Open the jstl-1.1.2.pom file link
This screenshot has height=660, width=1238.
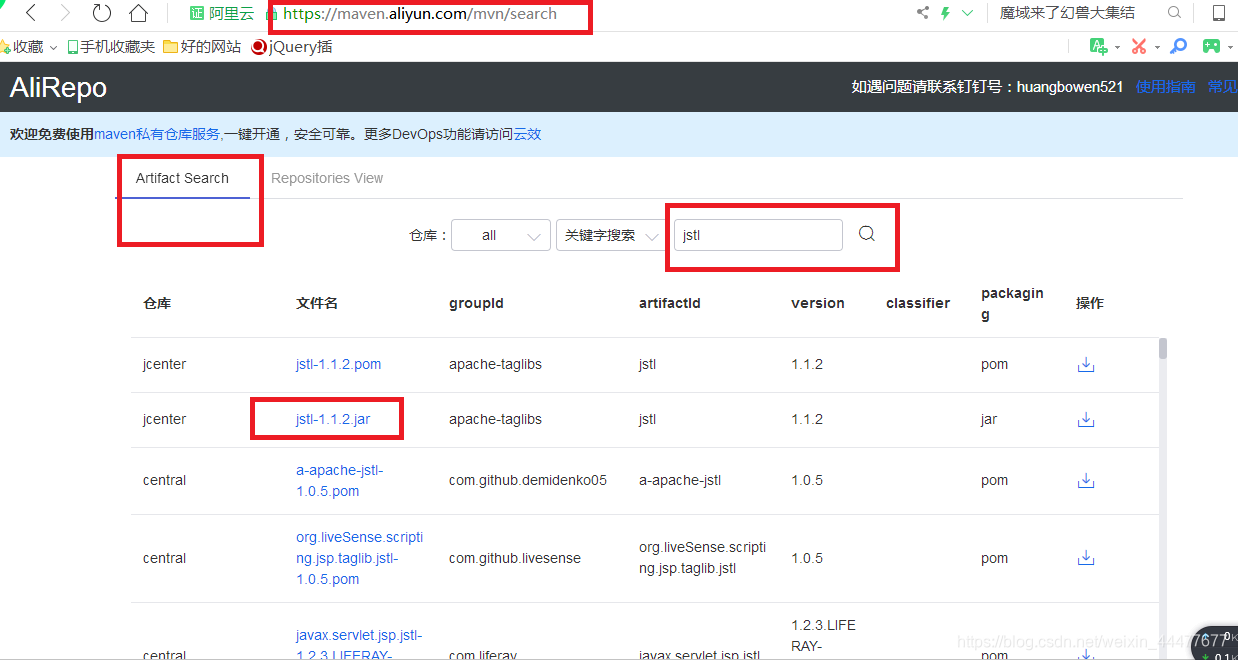(x=338, y=364)
